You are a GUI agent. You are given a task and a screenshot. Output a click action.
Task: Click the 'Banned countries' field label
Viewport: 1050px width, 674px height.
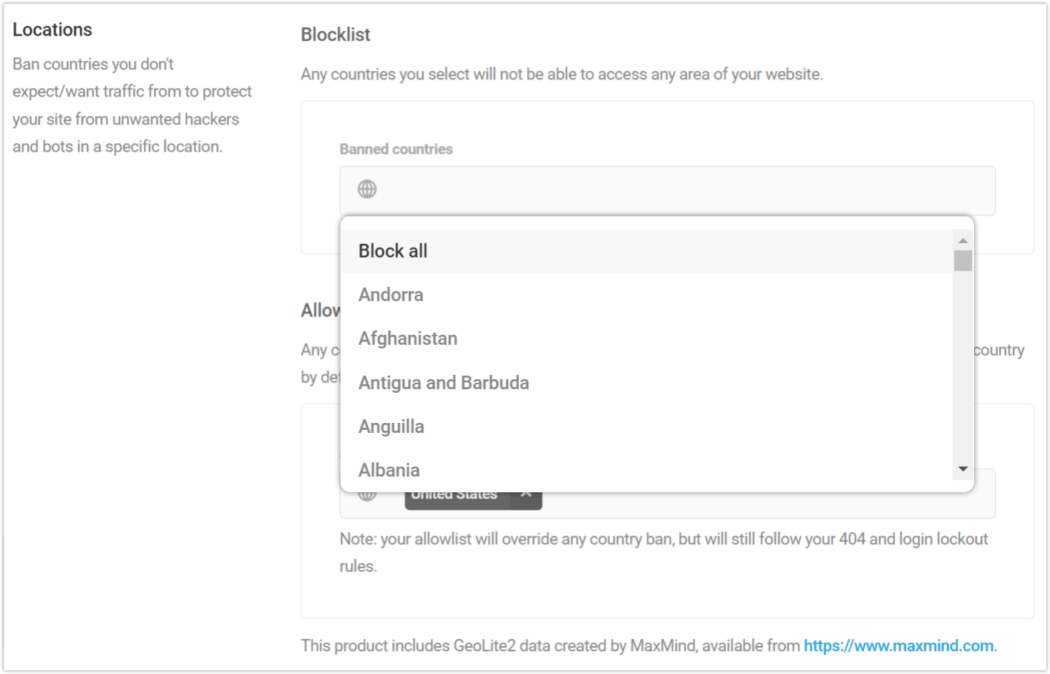395,148
